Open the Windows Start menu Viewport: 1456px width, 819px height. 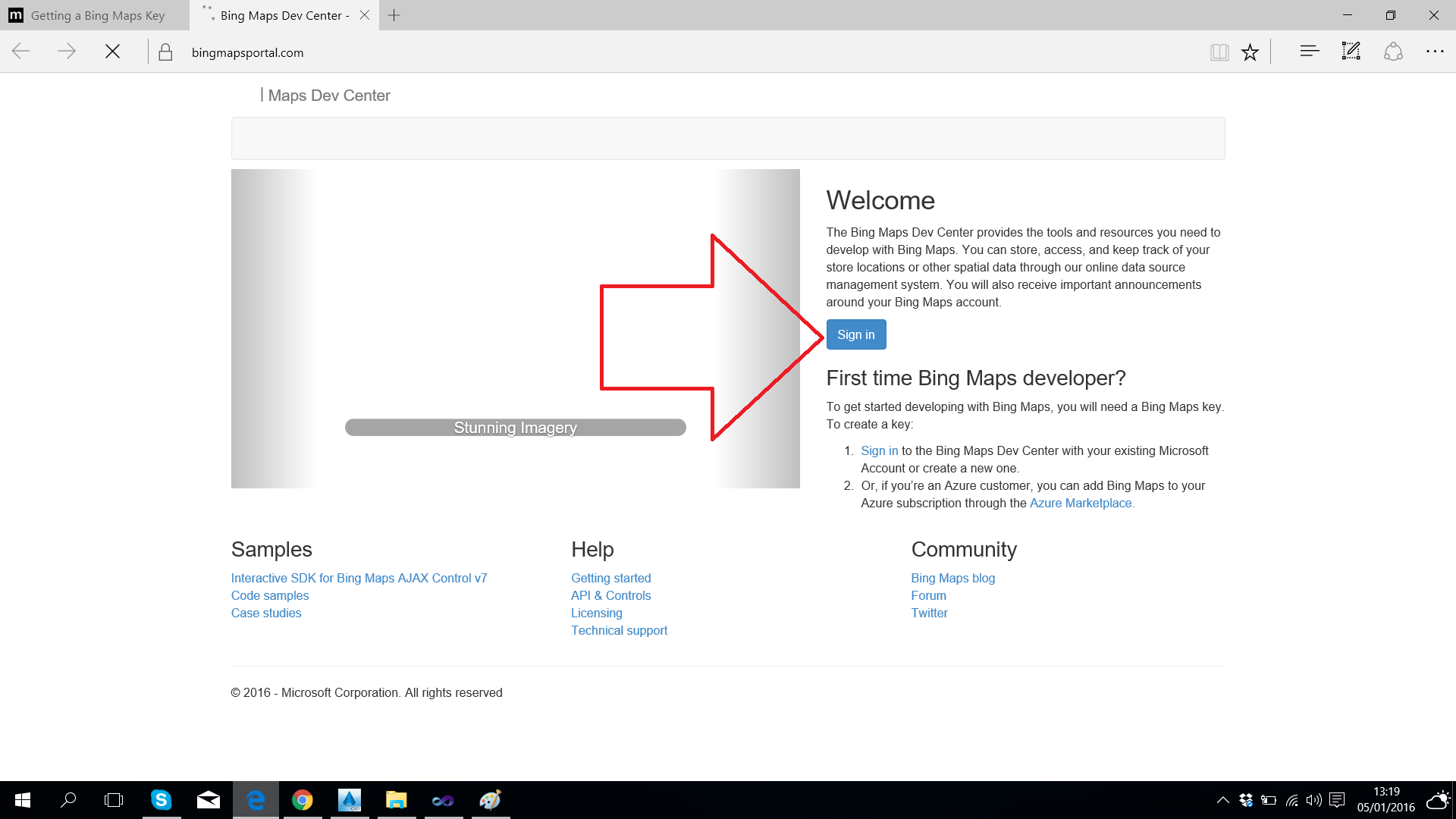coord(23,800)
